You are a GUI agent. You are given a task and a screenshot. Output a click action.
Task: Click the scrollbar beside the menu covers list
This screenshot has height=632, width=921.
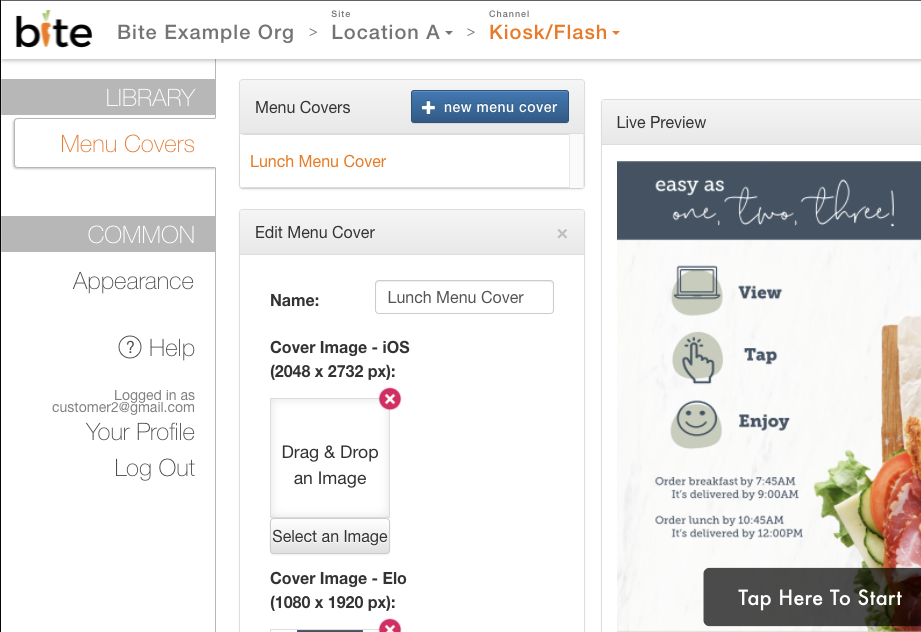tap(578, 161)
